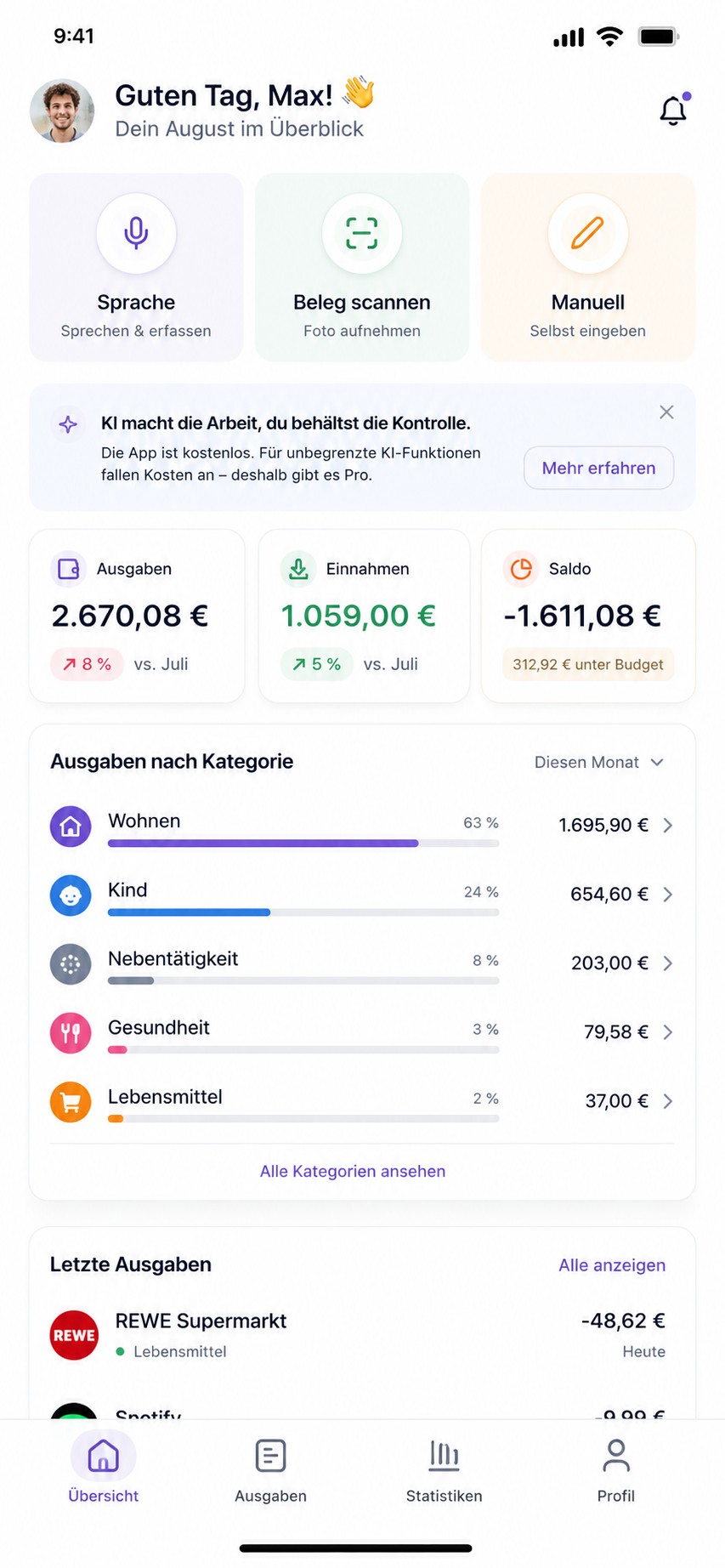Click the Mehr erfahren button

pyautogui.click(x=598, y=468)
